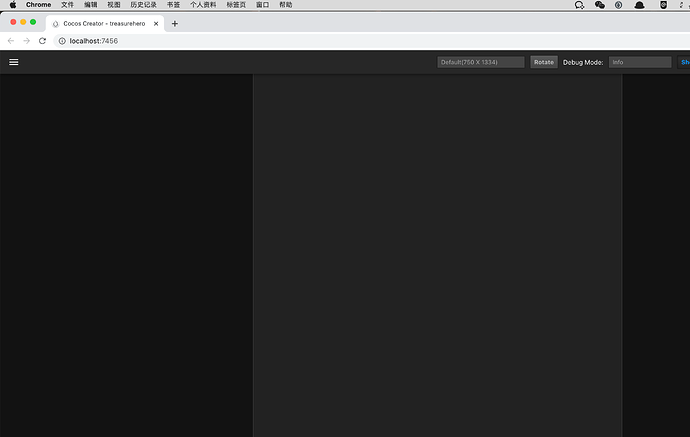This screenshot has width=690, height=437.
Task: Select the Cocos Creator - treasurehero tab
Action: [105, 24]
